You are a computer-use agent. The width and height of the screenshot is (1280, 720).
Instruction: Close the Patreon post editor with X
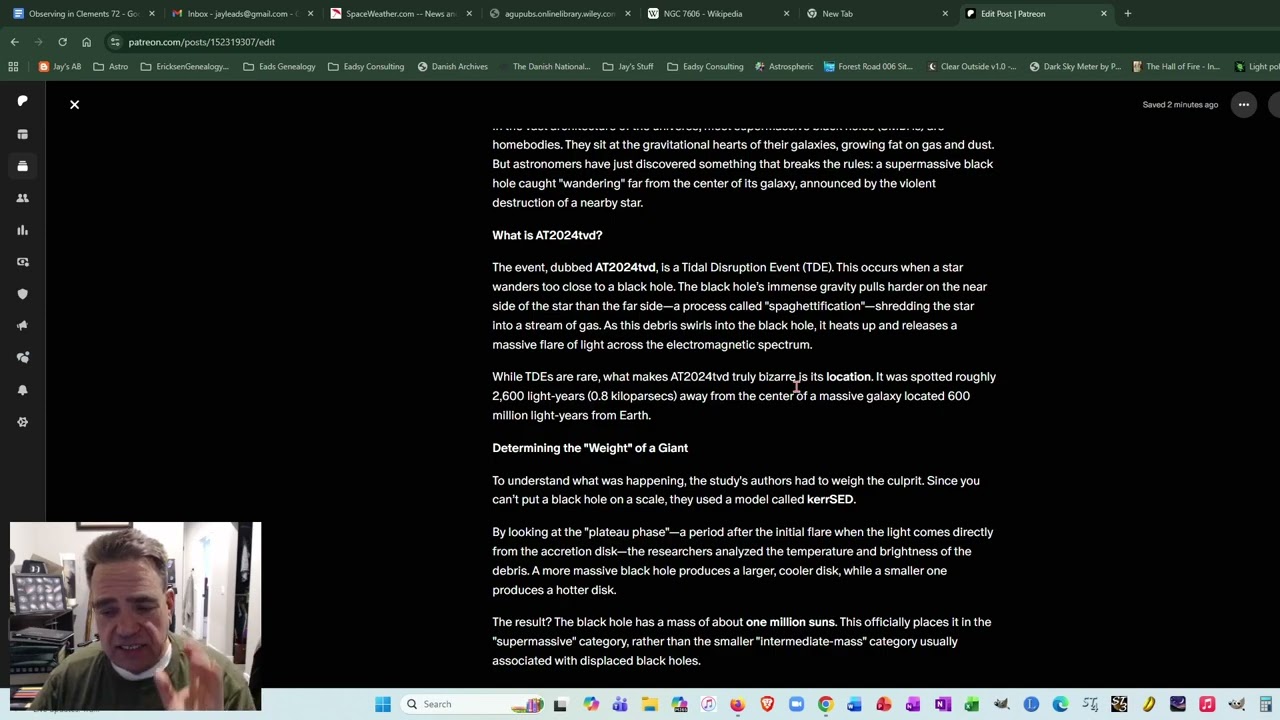(x=74, y=104)
